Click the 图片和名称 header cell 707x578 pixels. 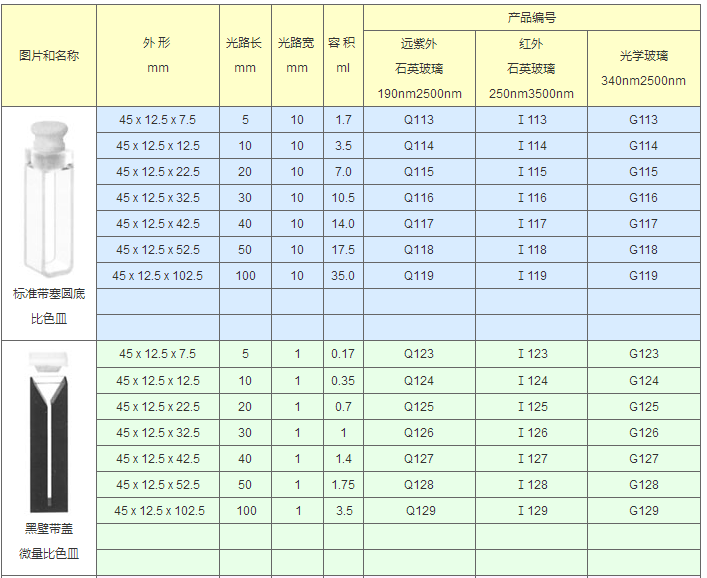point(48,56)
